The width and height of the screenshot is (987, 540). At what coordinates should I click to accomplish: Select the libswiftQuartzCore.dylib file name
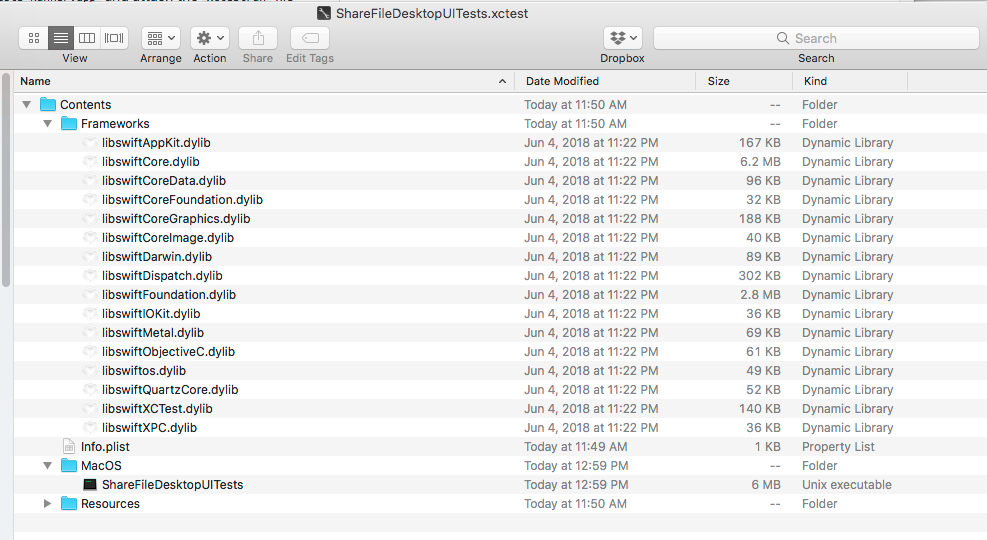point(170,390)
